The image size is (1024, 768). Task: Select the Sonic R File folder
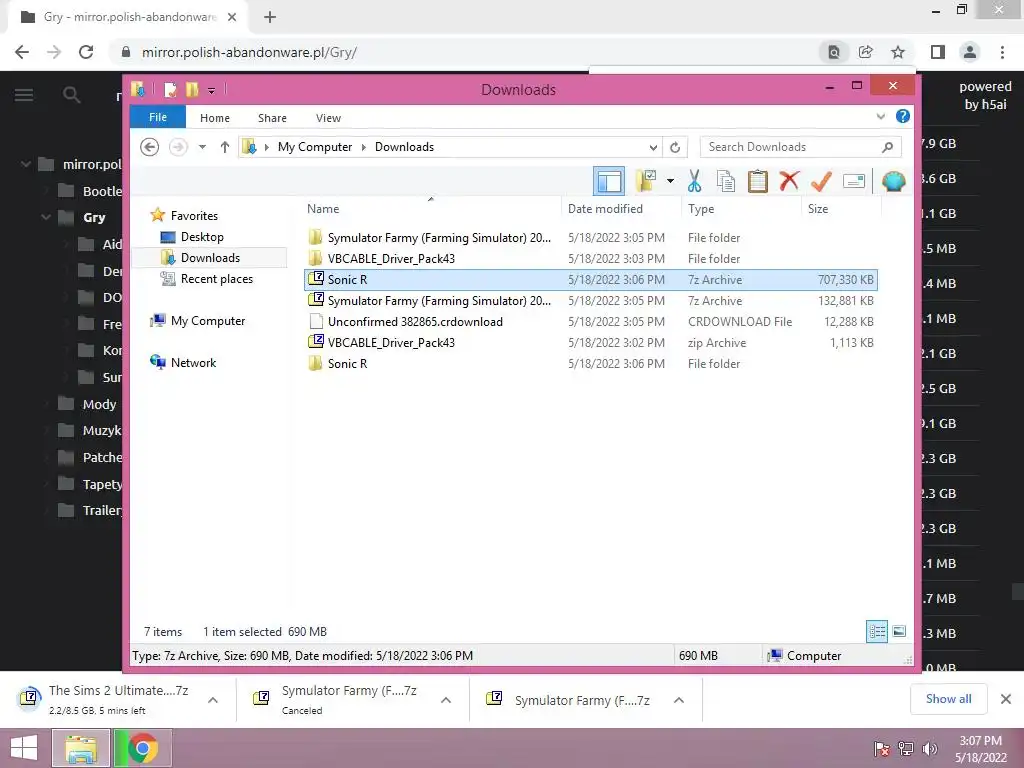click(x=590, y=364)
